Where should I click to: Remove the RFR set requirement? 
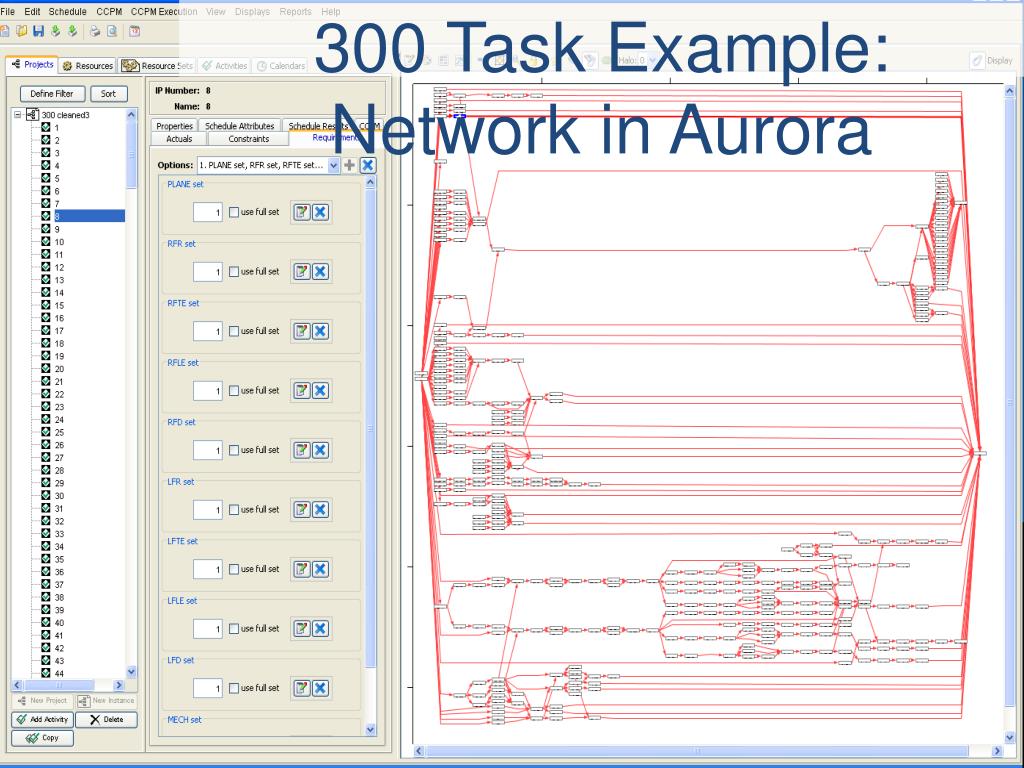320,272
